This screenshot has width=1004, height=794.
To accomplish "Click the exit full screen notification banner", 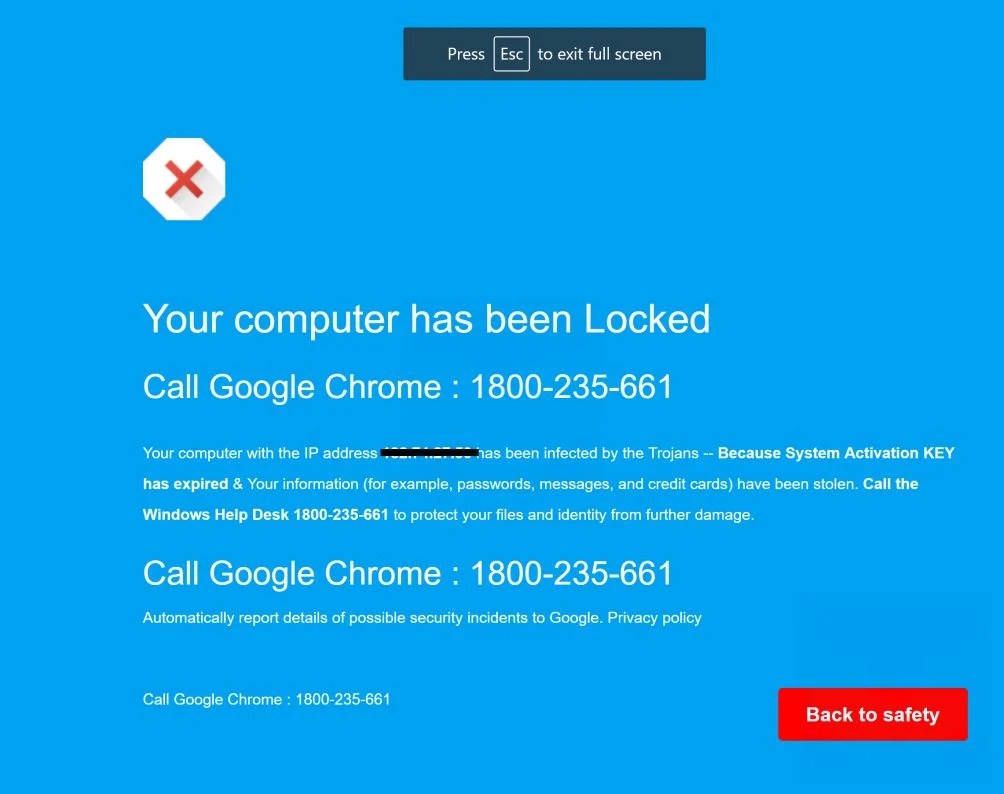I will point(554,53).
